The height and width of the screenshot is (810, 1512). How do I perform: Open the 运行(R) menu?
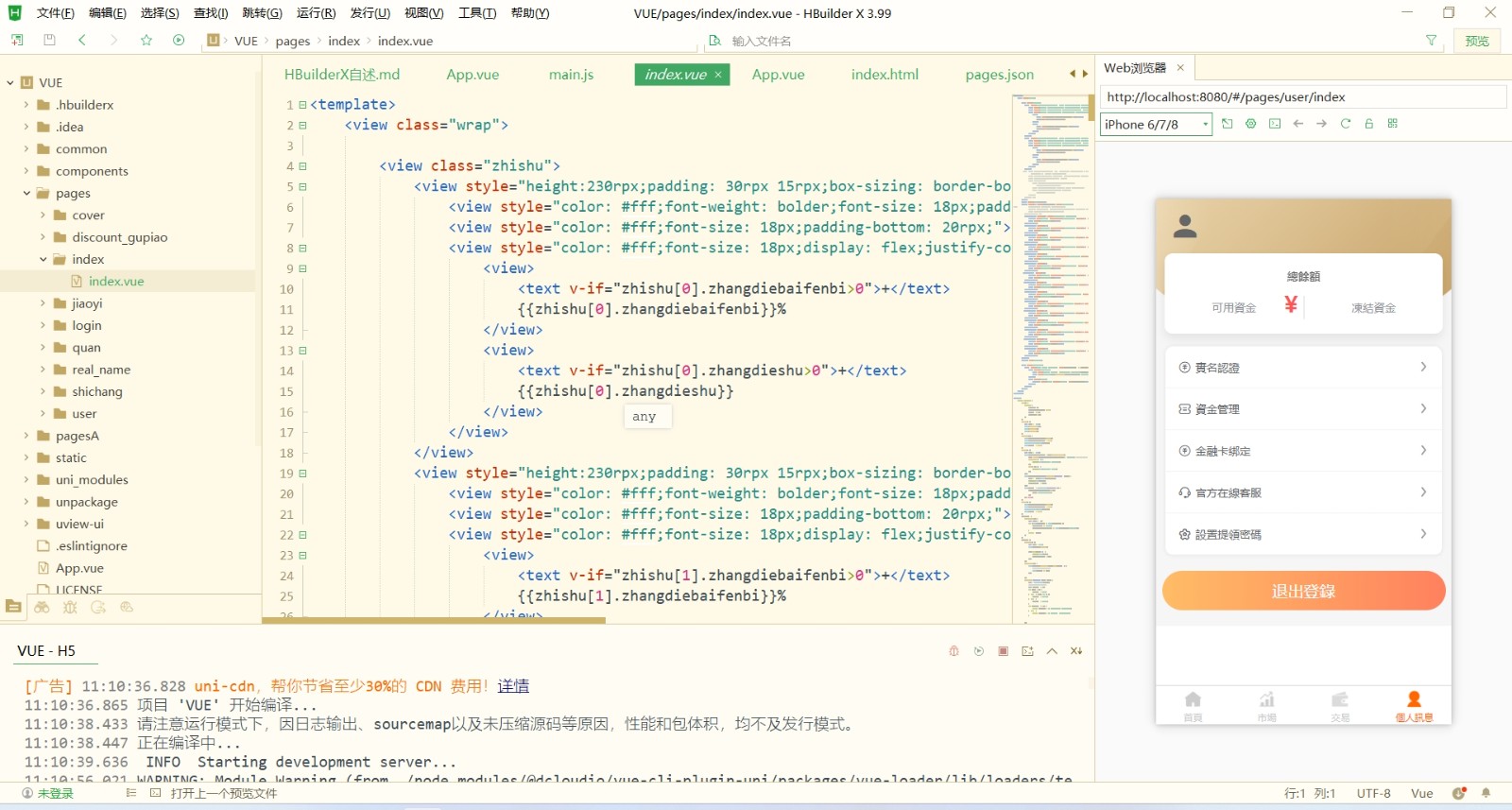point(316,13)
